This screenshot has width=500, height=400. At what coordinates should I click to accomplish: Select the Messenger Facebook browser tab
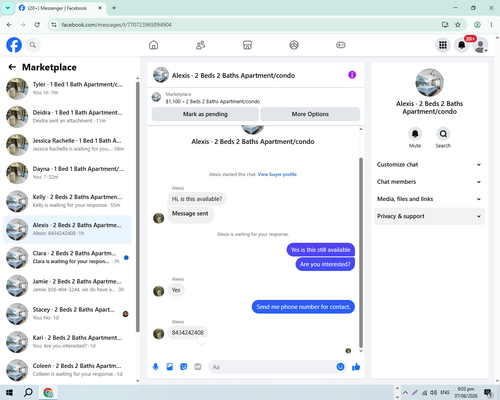tap(61, 8)
